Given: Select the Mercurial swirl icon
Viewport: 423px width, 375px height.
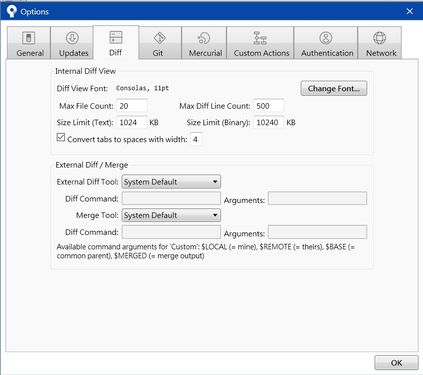Looking at the screenshot, I should pyautogui.click(x=204, y=38).
